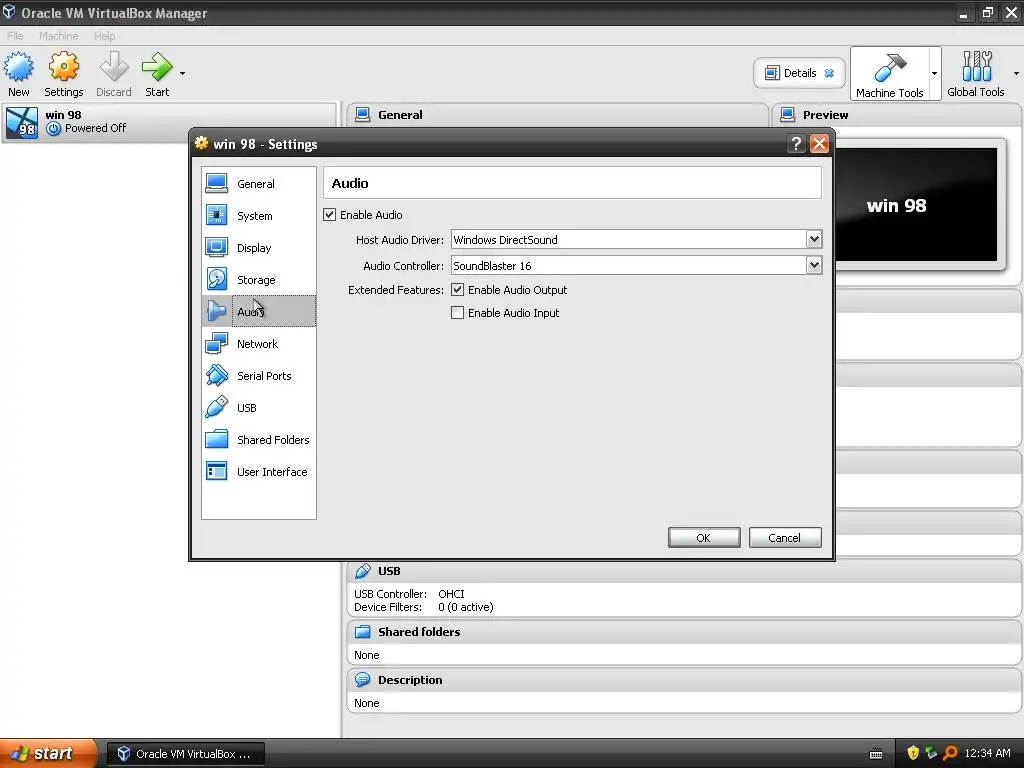Expand the Machine Tools dropdown arrow

pyautogui.click(x=935, y=73)
